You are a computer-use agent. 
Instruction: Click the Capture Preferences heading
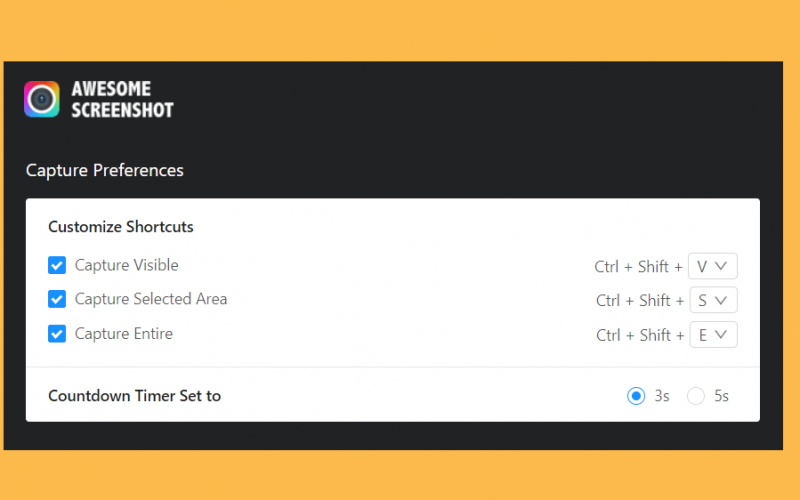click(105, 170)
